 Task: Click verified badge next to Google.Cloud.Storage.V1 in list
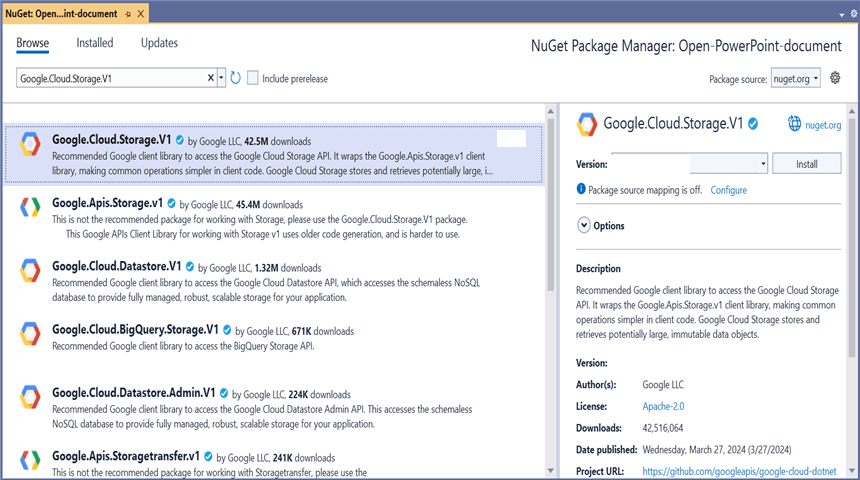[x=179, y=140]
